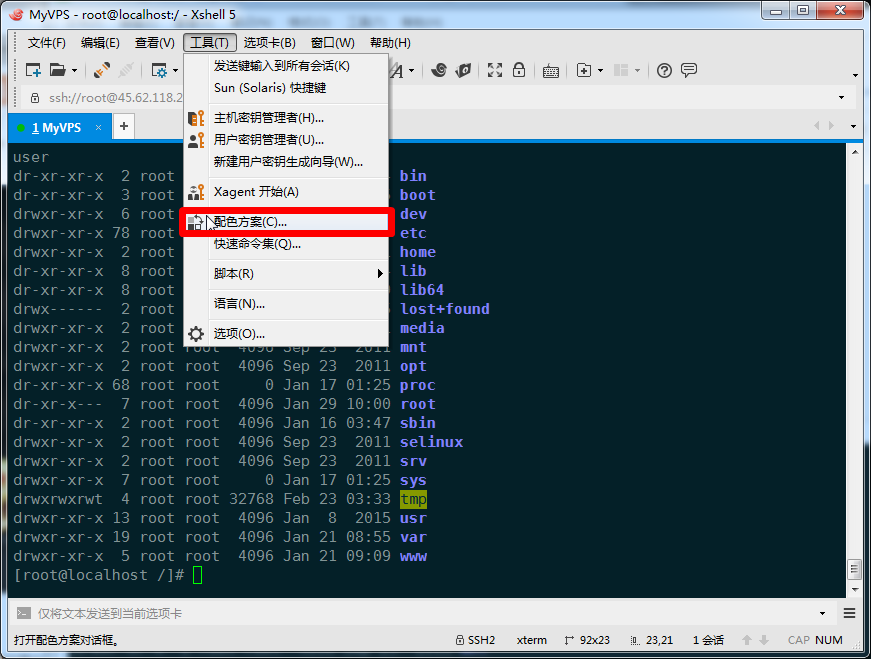The image size is (871, 659).
Task: Open the 编辑(E) menu
Action: click(x=100, y=43)
